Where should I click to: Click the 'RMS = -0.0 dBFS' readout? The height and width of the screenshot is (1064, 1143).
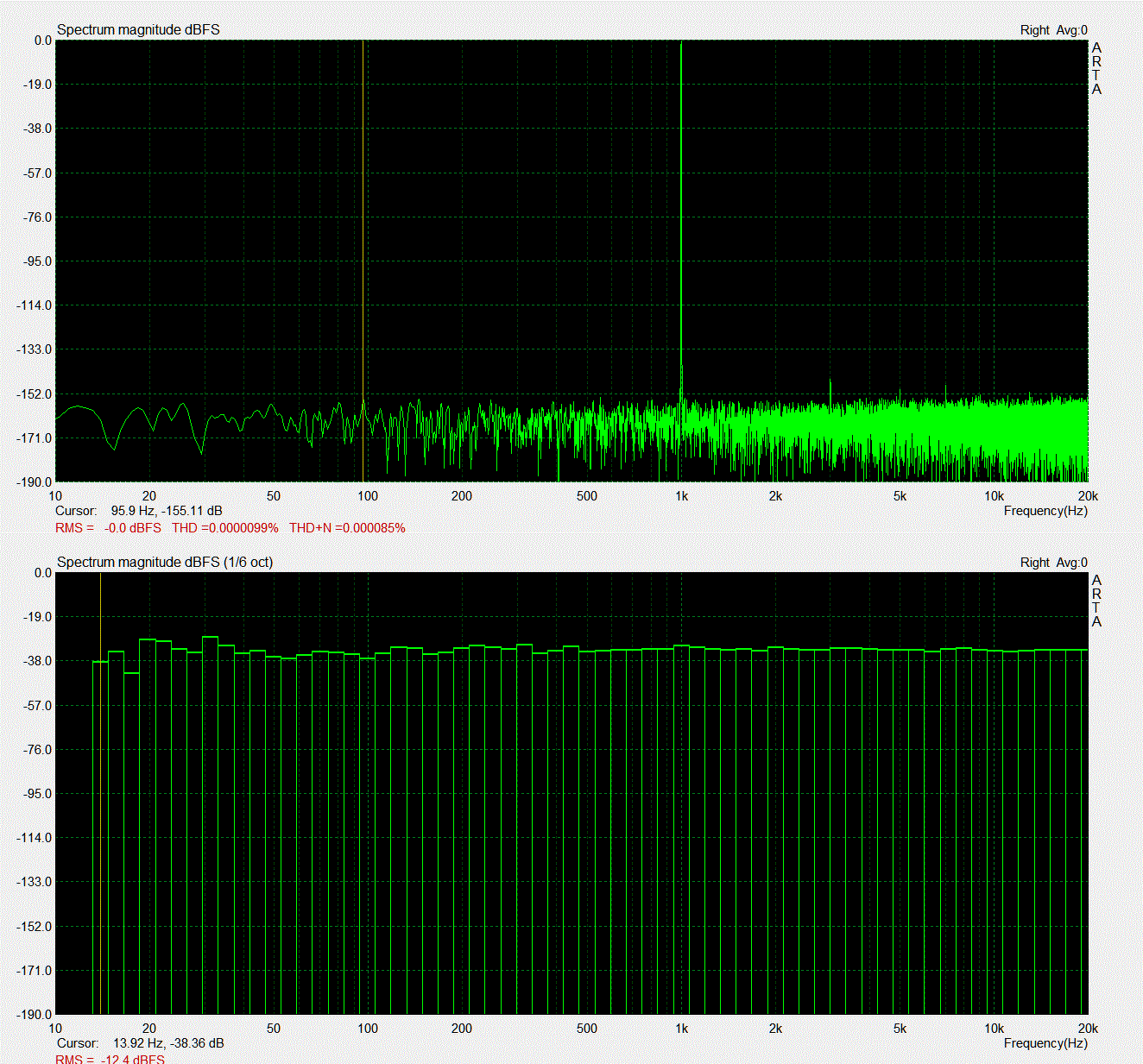tap(108, 527)
